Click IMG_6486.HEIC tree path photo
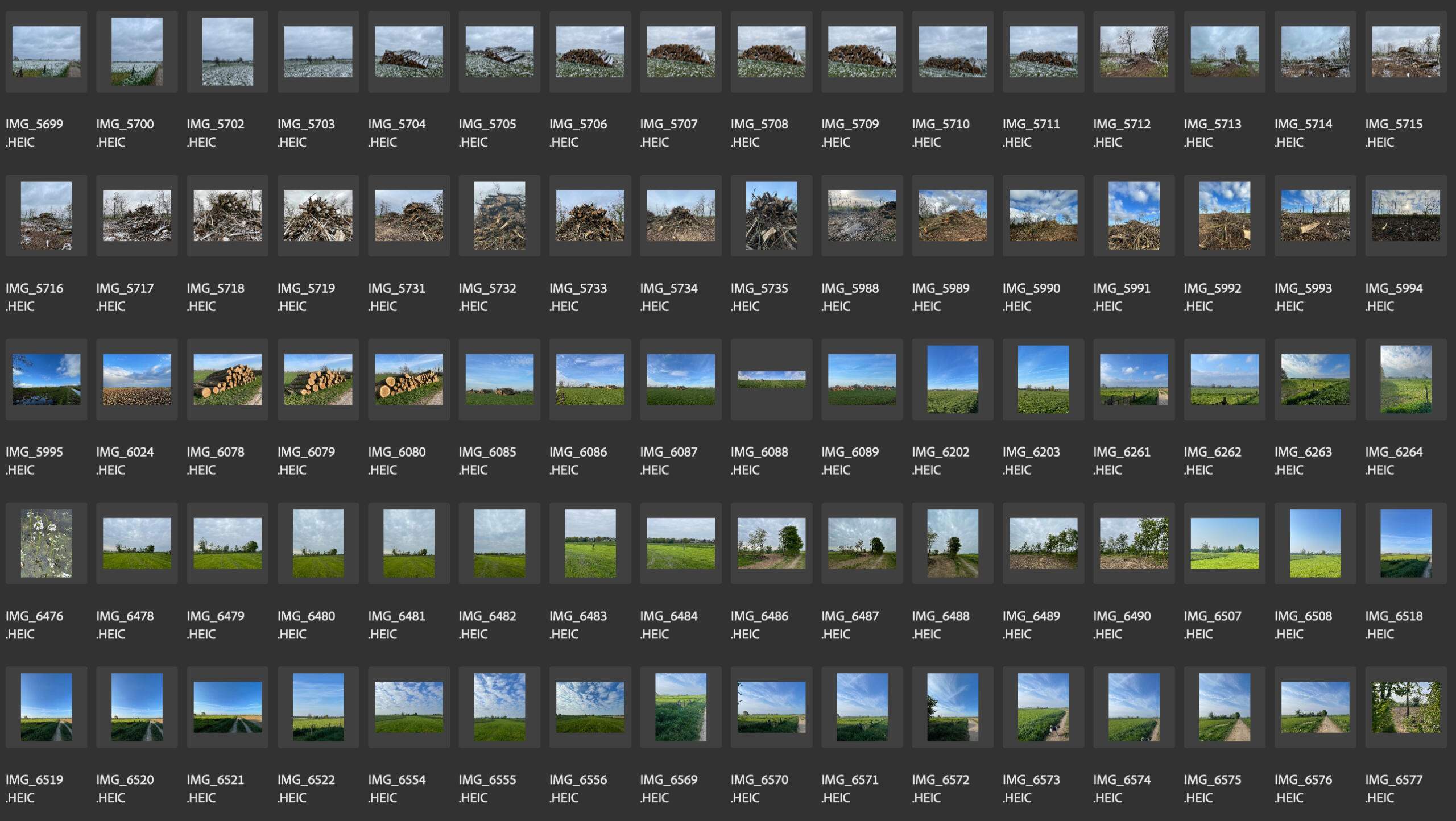 pyautogui.click(x=771, y=543)
